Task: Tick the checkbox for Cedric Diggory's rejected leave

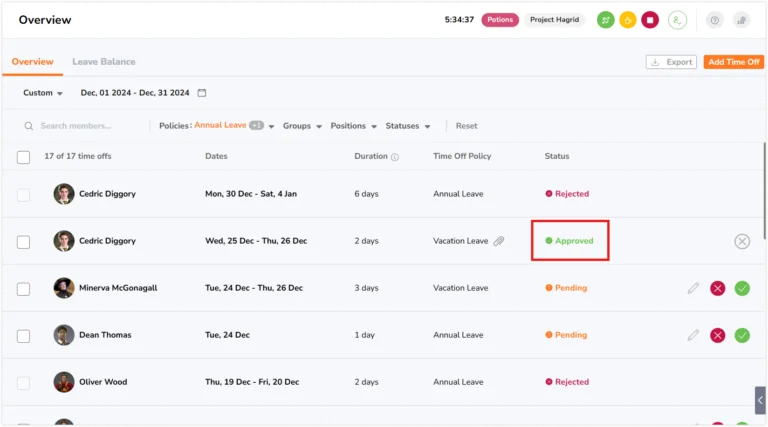Action: 24,195
